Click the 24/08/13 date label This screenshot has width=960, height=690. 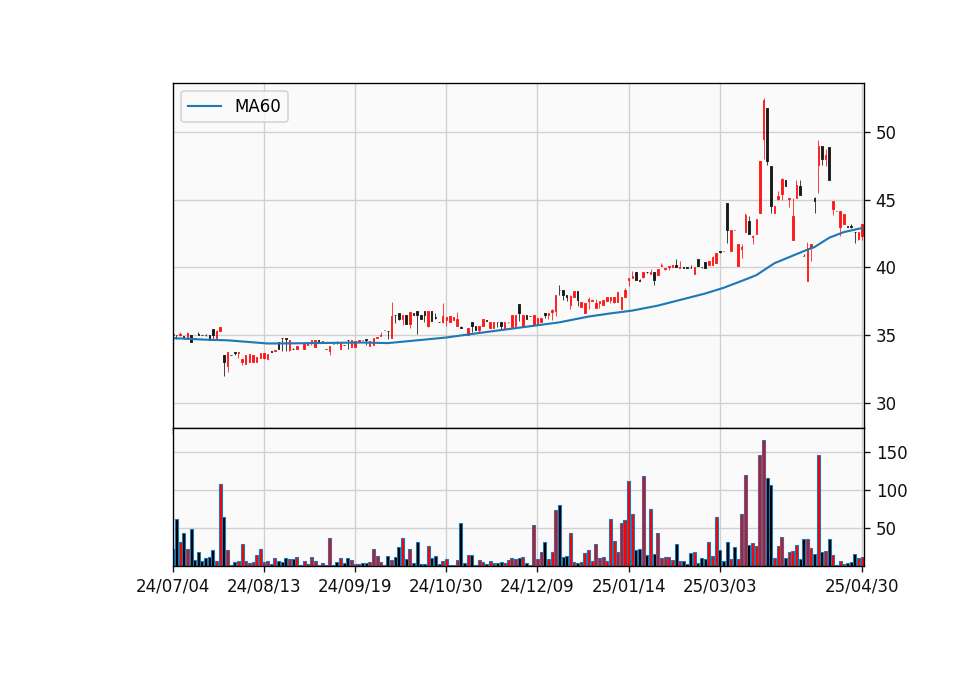(264, 586)
